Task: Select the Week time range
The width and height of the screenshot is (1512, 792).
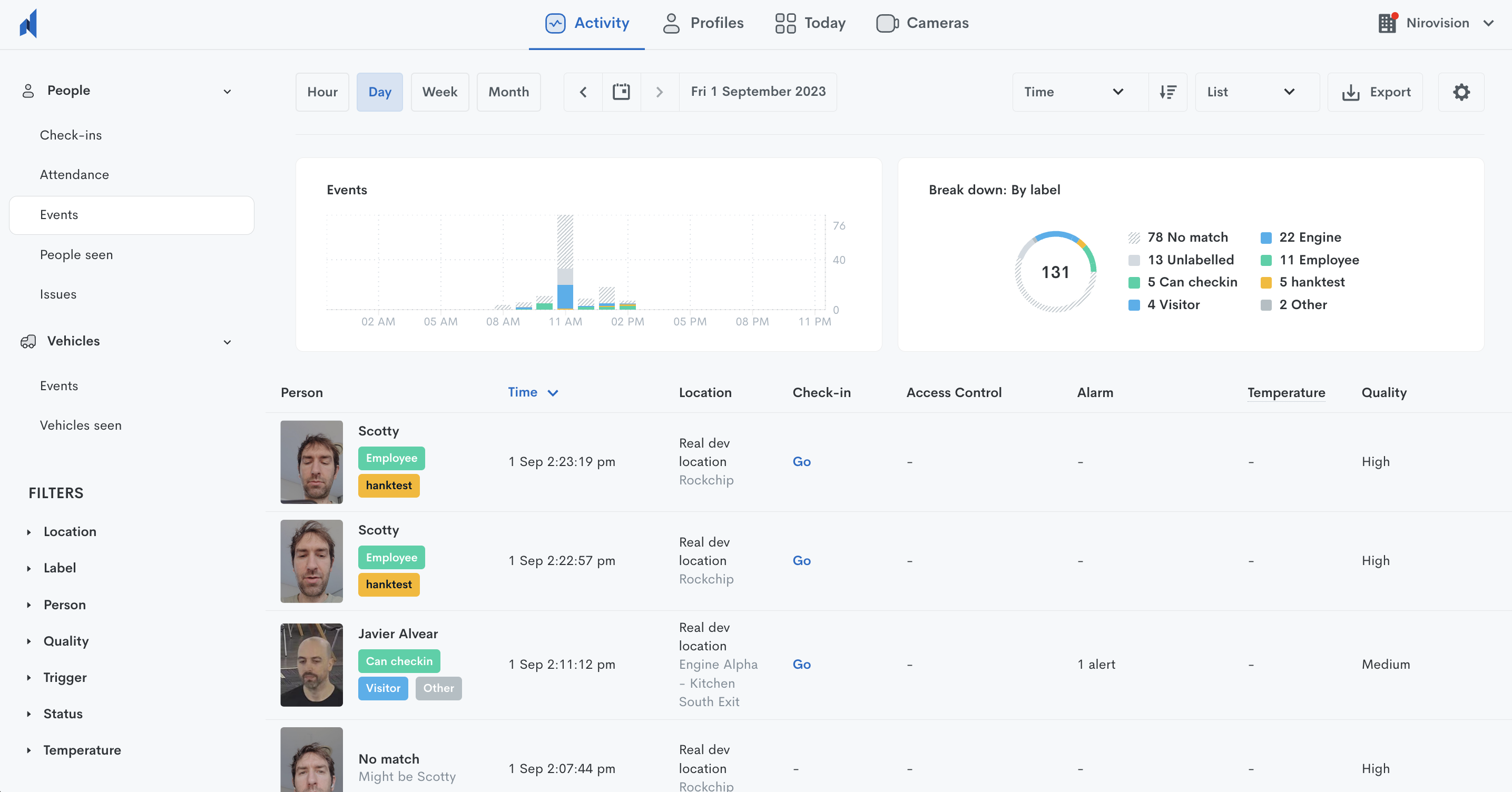Action: [439, 92]
